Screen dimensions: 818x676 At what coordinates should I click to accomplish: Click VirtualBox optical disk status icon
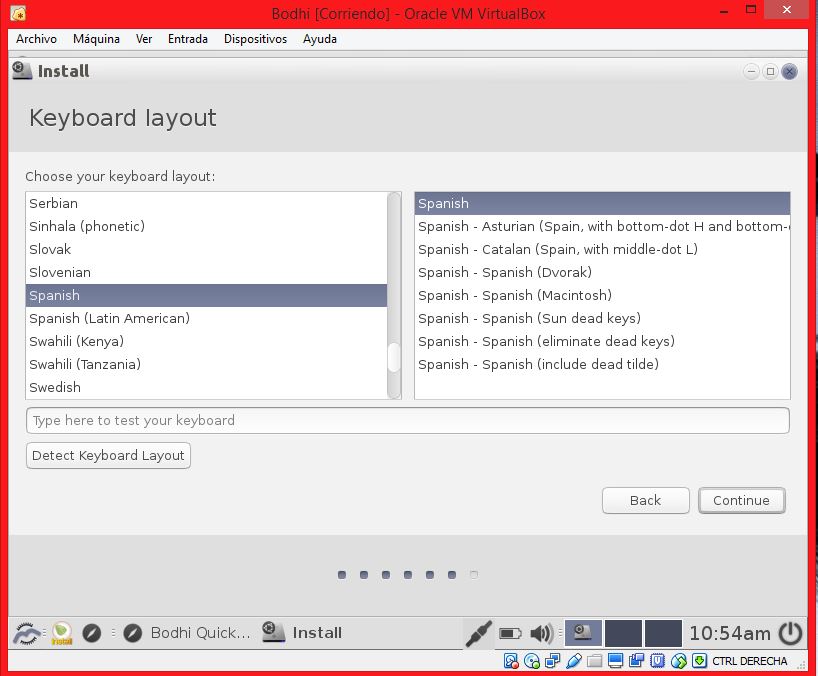pos(532,661)
